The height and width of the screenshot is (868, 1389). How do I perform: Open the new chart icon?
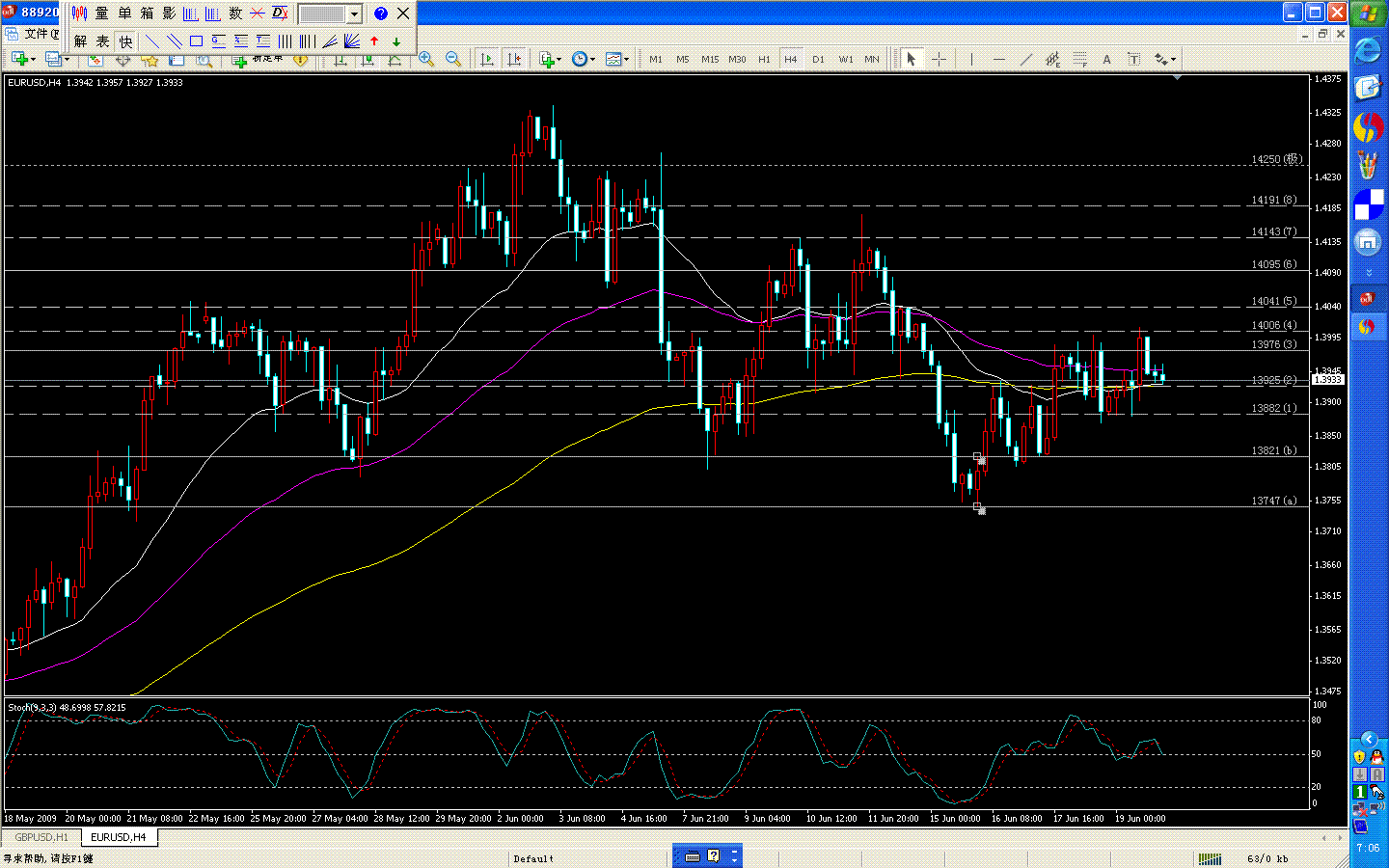[x=18, y=60]
